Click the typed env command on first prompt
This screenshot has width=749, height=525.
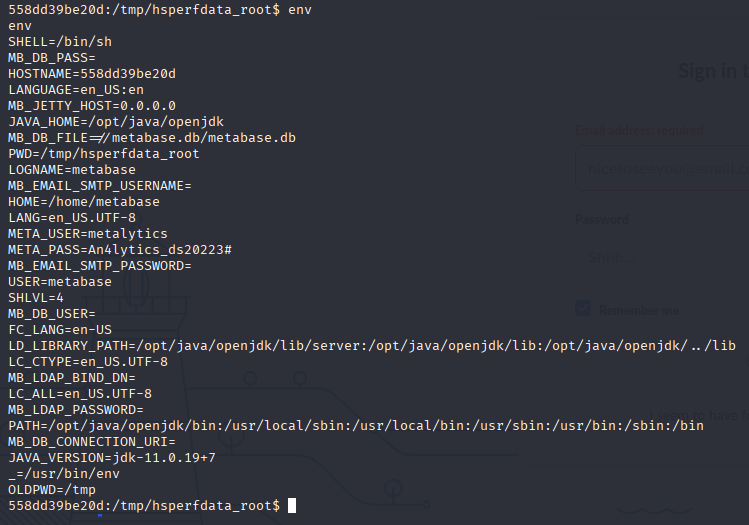(x=300, y=10)
